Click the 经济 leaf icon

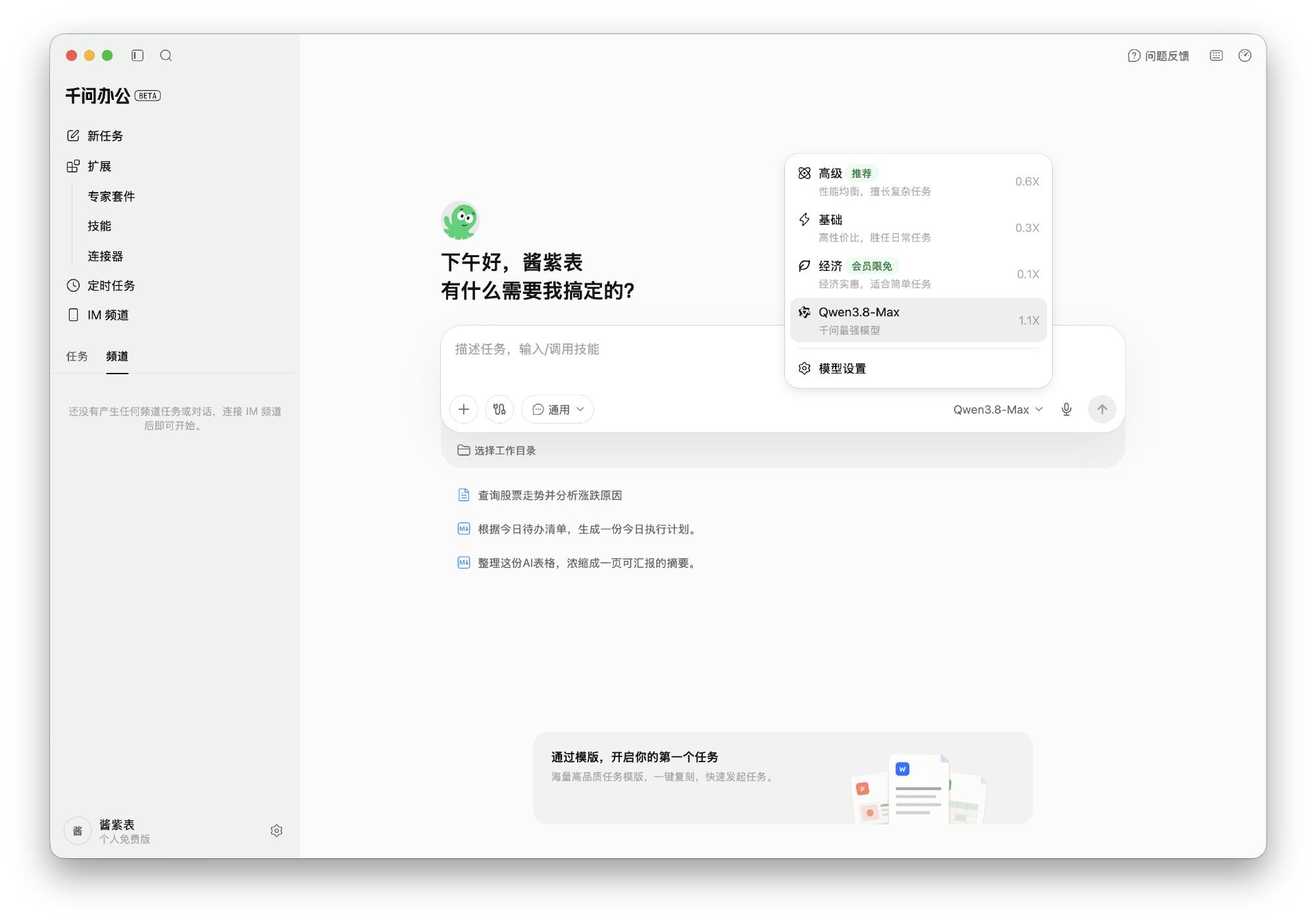(x=804, y=266)
